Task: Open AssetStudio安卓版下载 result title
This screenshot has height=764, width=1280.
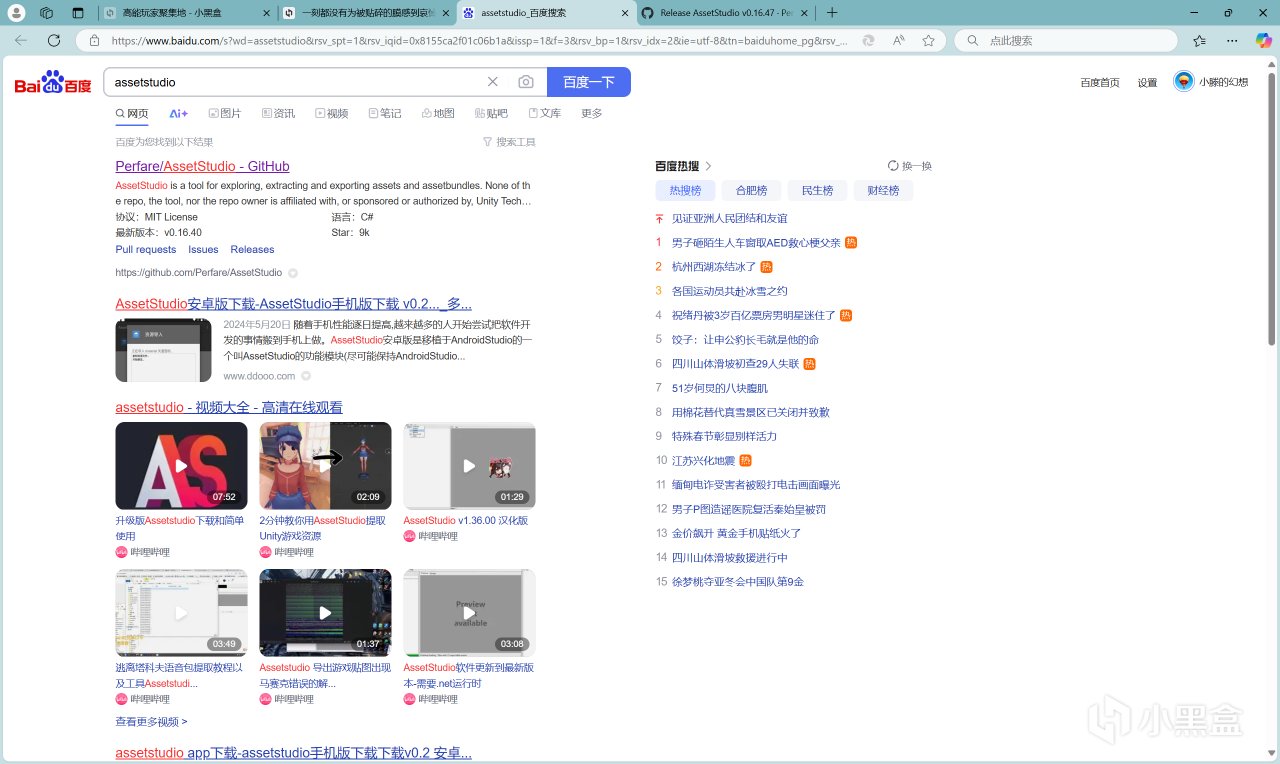Action: (x=293, y=304)
